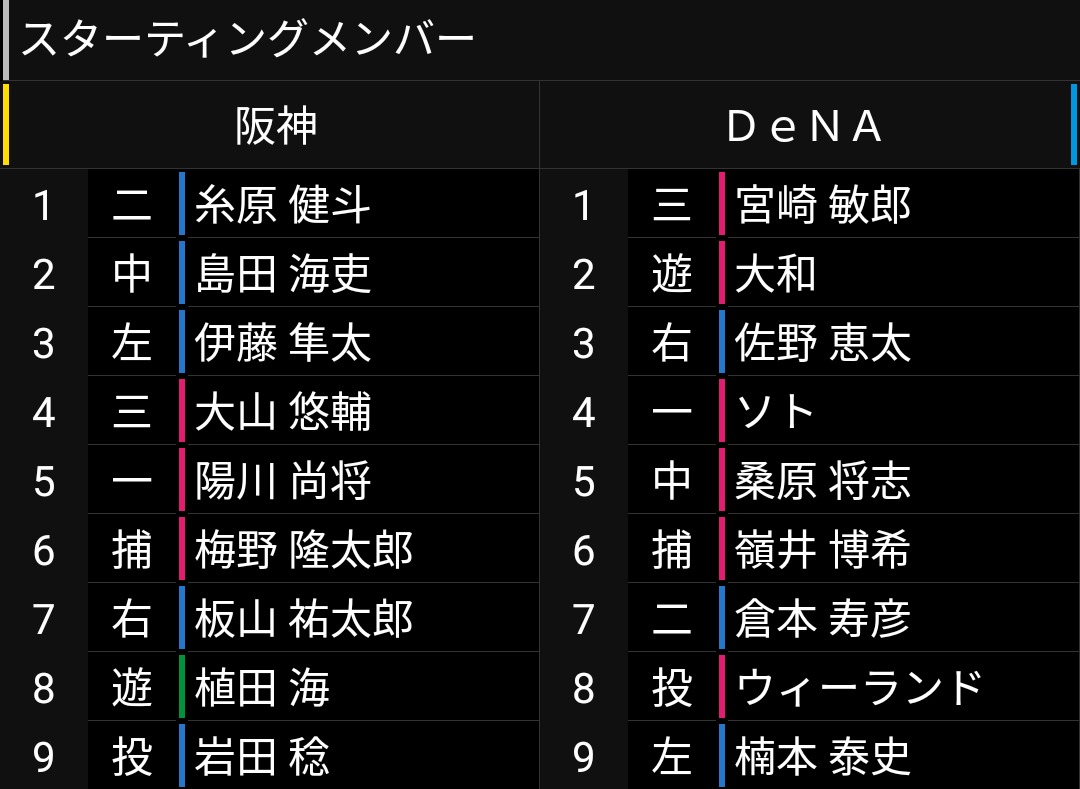Open player 島田 海吏

(x=283, y=274)
